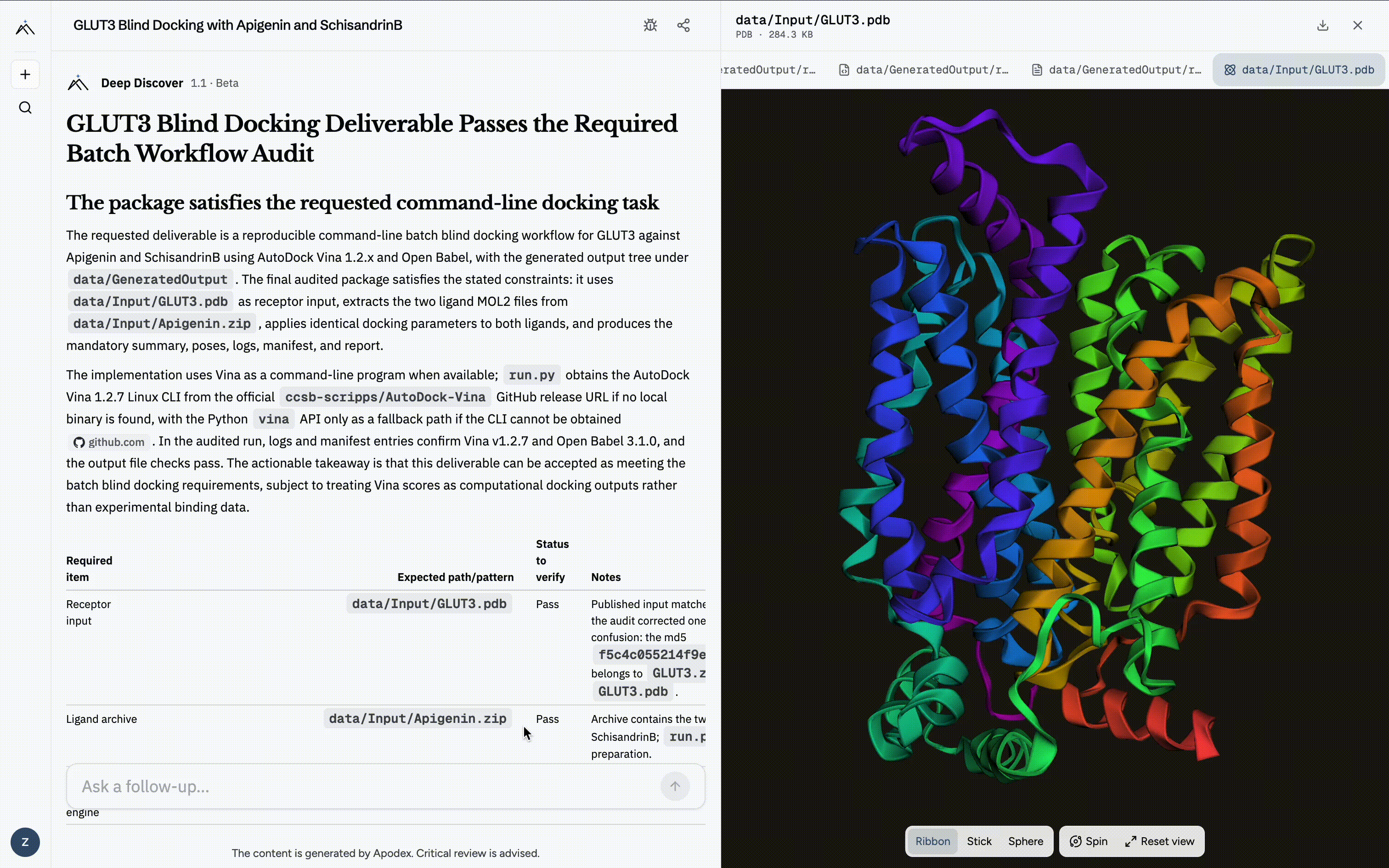Toggle Spin on the molecule viewer
The height and width of the screenshot is (868, 1389).
[x=1089, y=841]
